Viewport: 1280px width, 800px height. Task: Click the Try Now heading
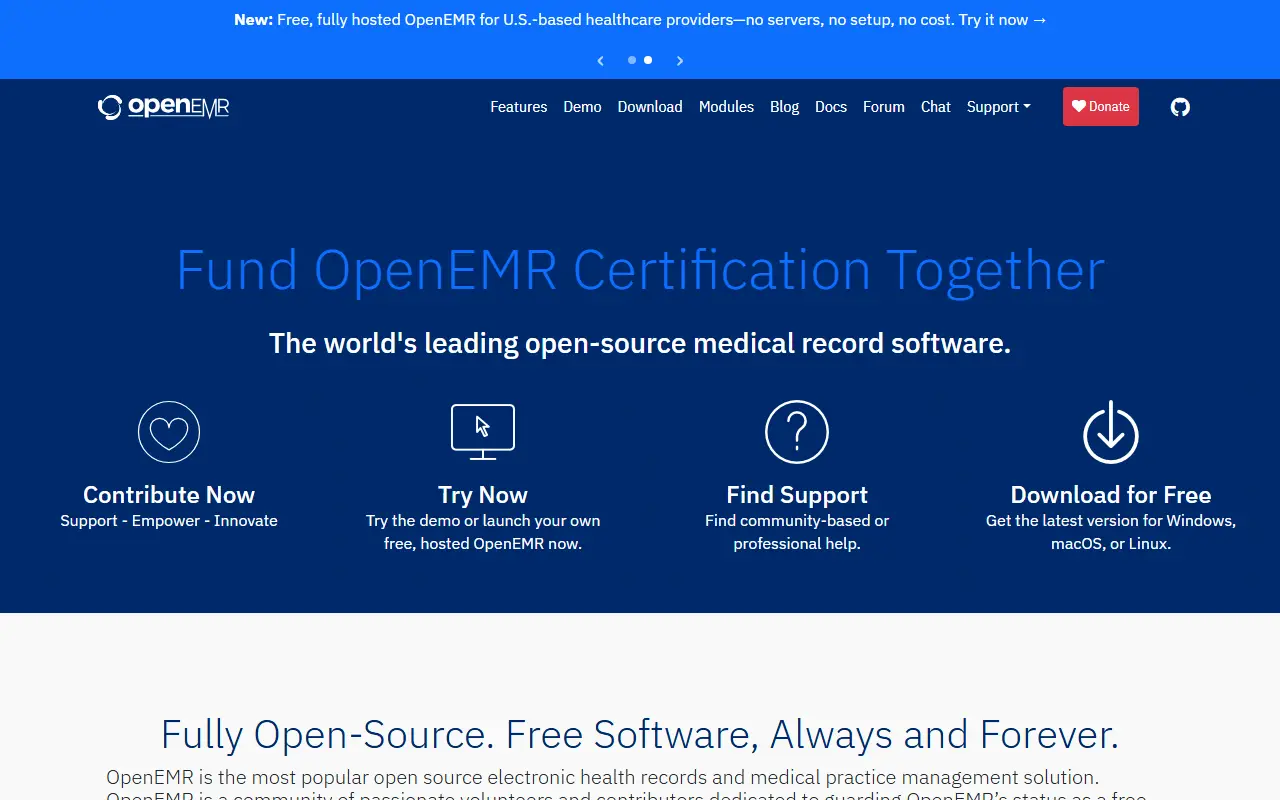click(x=483, y=495)
